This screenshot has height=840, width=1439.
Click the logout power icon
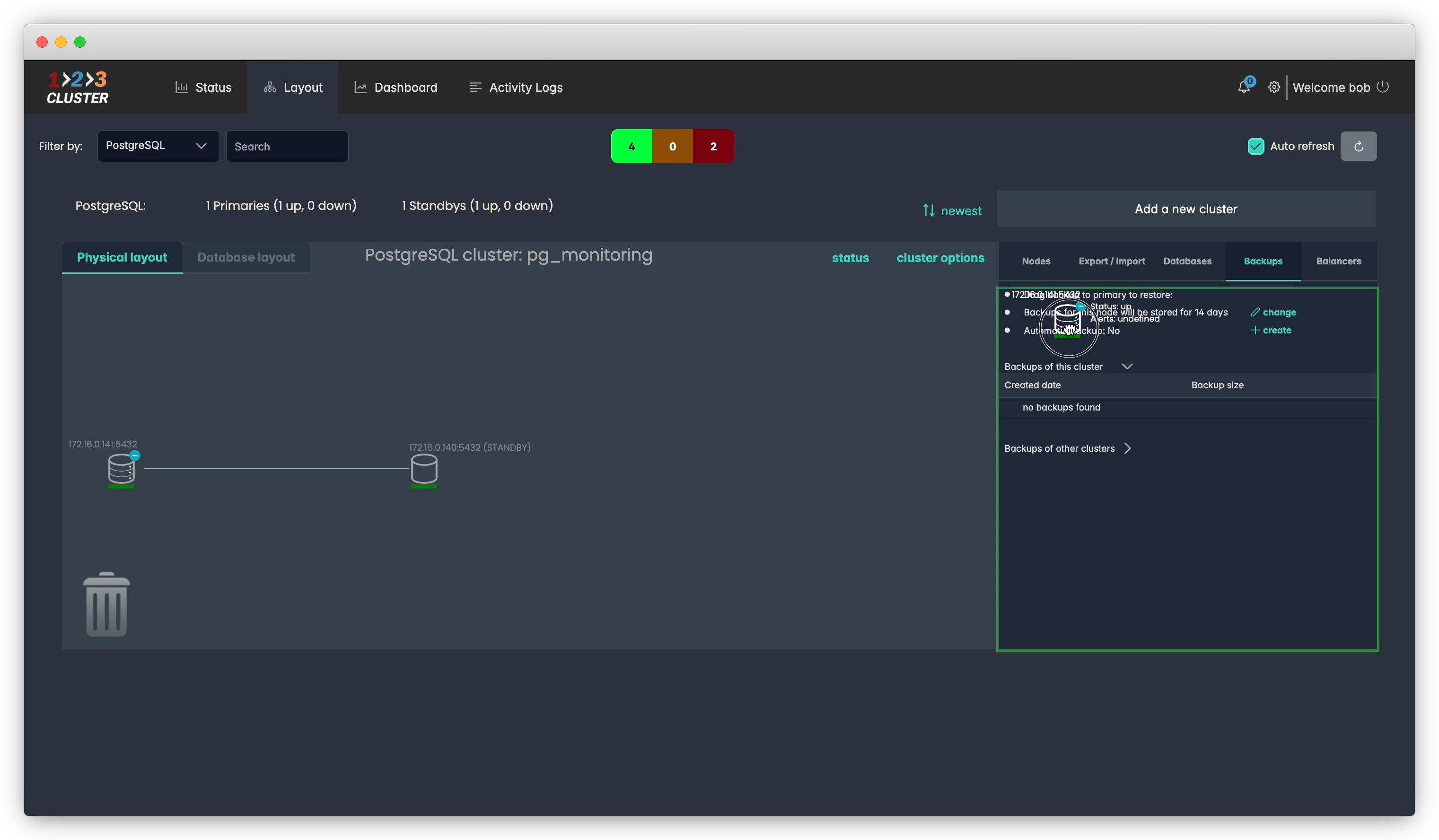click(1382, 87)
